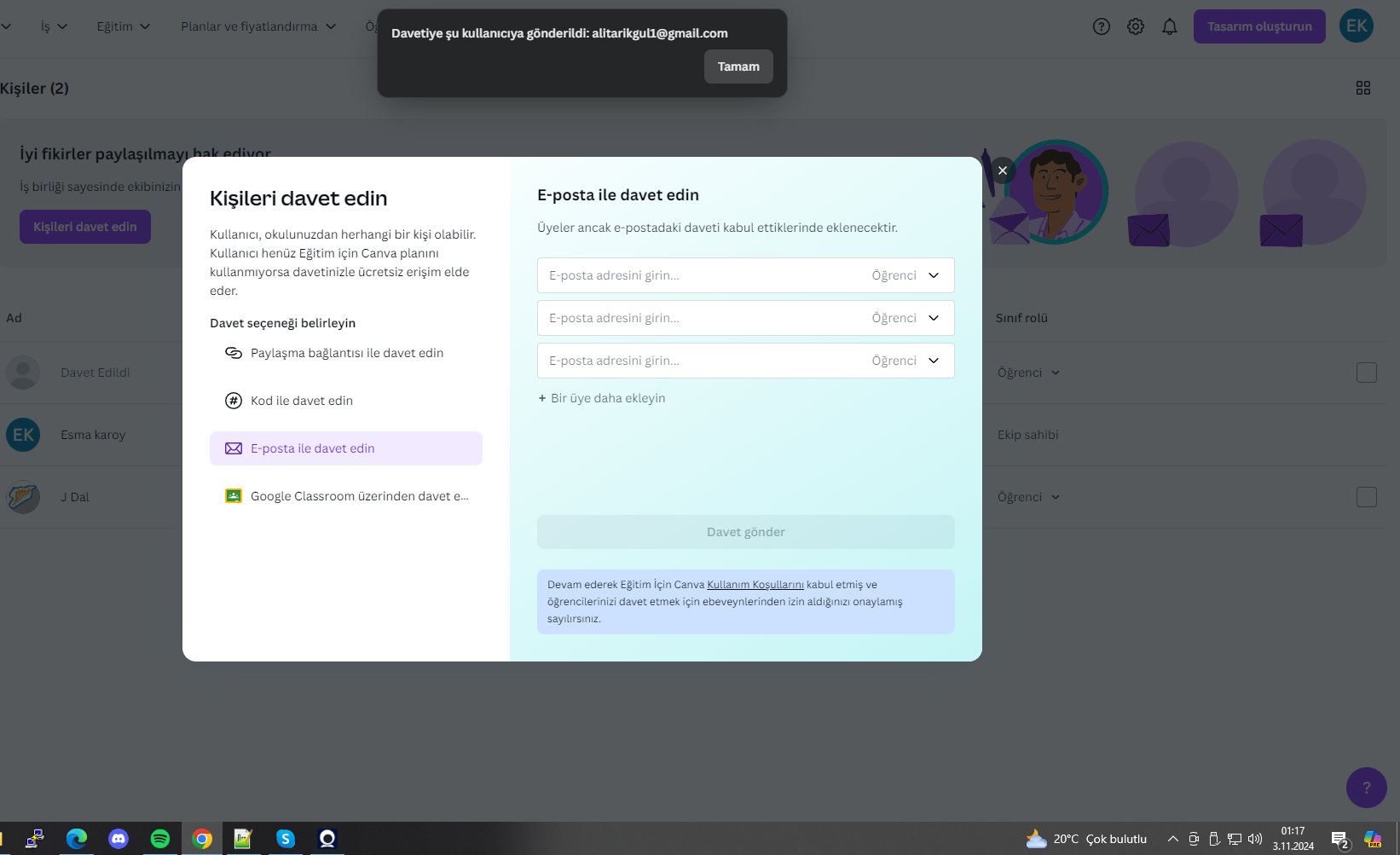Image resolution: width=1400 pixels, height=855 pixels.
Task: Open the notifications bell icon
Action: coord(1170,26)
